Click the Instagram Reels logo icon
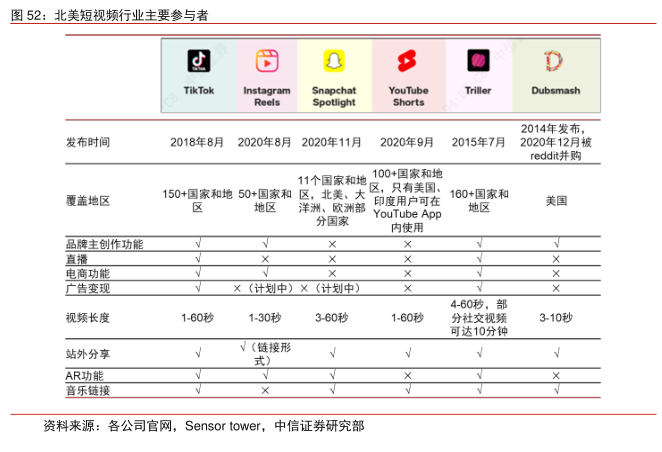Screen dimensions: 662x452 pyautogui.click(x=266, y=62)
